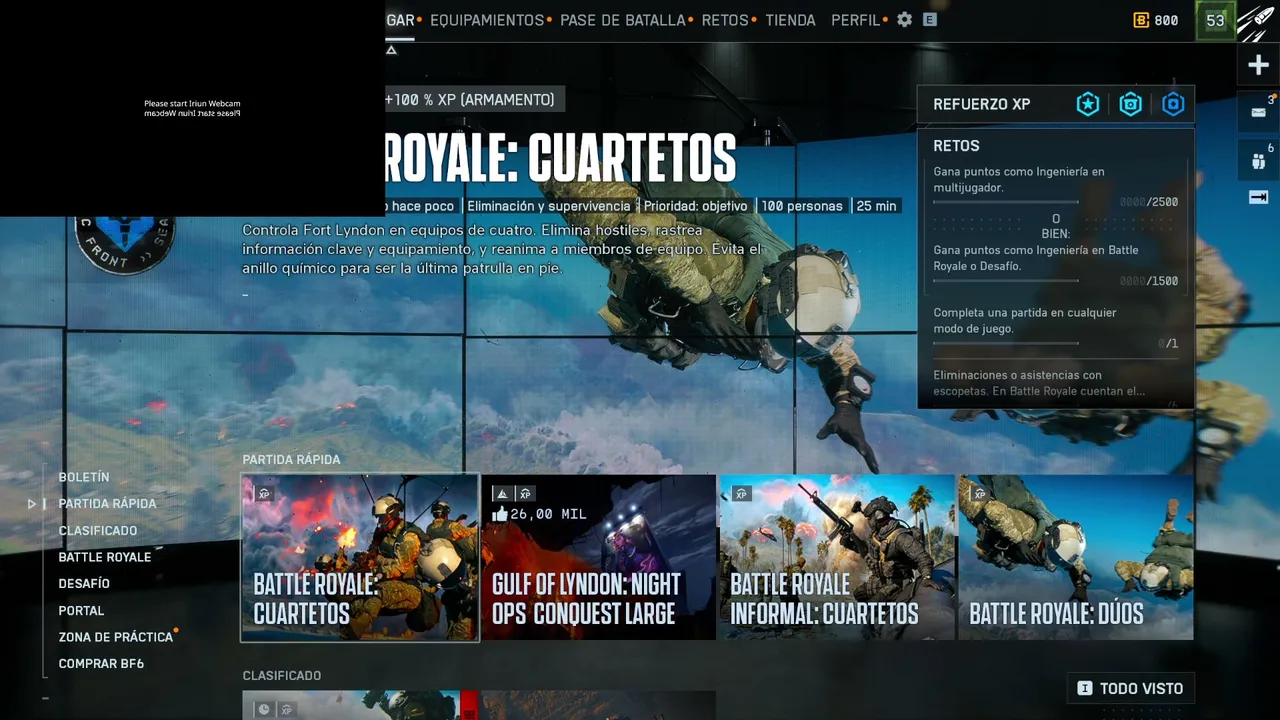
Task: Select the middle XP boost hexagon icon
Action: point(1131,104)
